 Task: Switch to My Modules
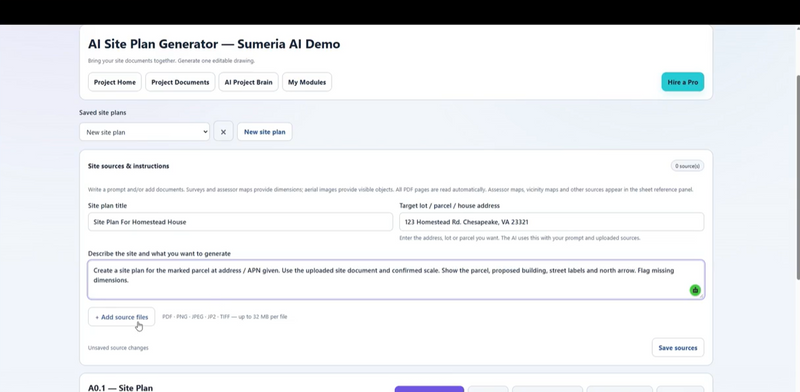(x=307, y=82)
